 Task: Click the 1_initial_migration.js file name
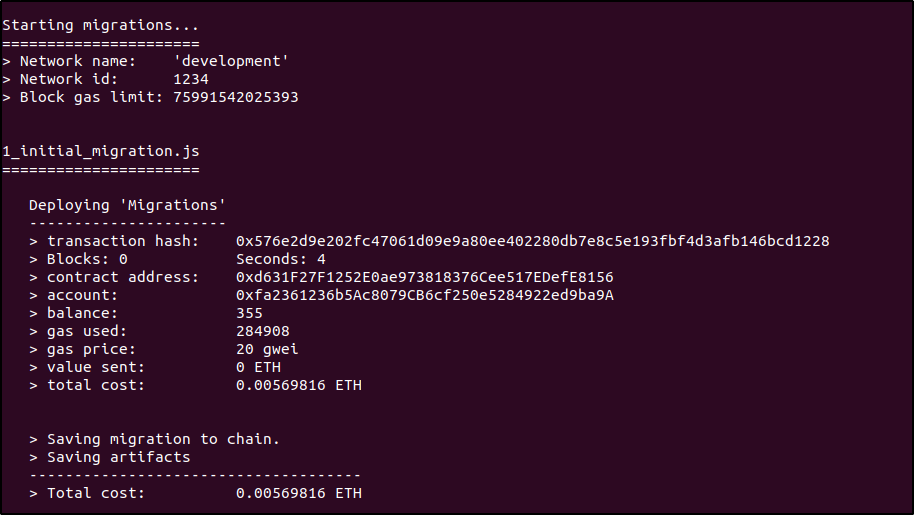pyautogui.click(x=101, y=151)
